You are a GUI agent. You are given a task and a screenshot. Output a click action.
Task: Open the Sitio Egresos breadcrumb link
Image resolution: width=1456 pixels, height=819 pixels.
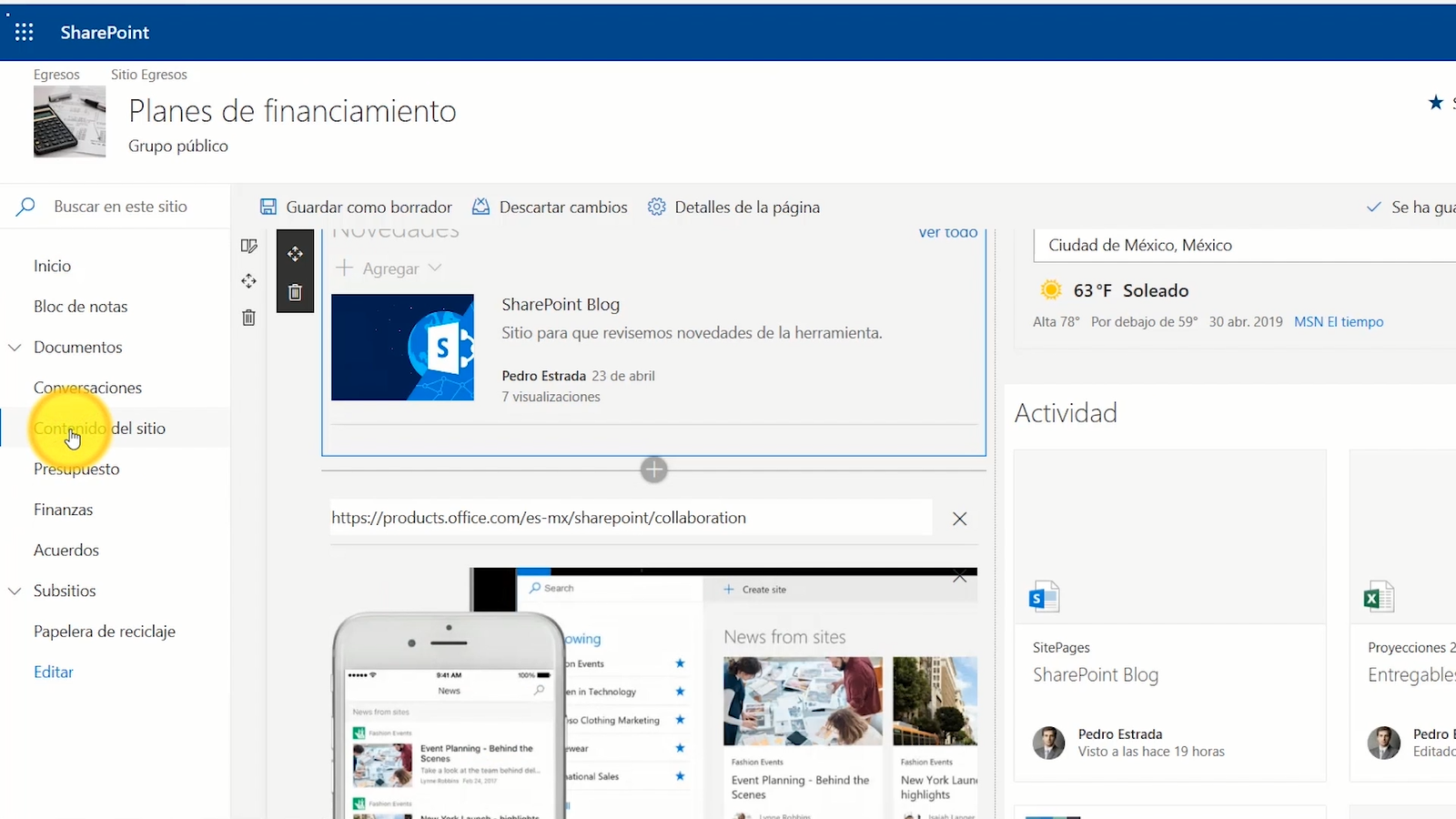(x=149, y=75)
